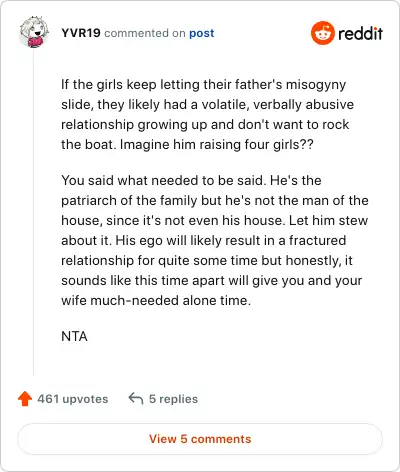This screenshot has width=400, height=472.
Task: Follow the blue 'post' link
Action: tap(202, 33)
